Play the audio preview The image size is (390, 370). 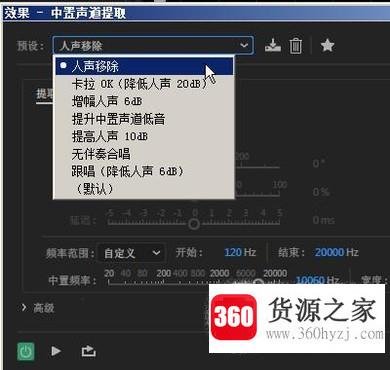pos(56,351)
